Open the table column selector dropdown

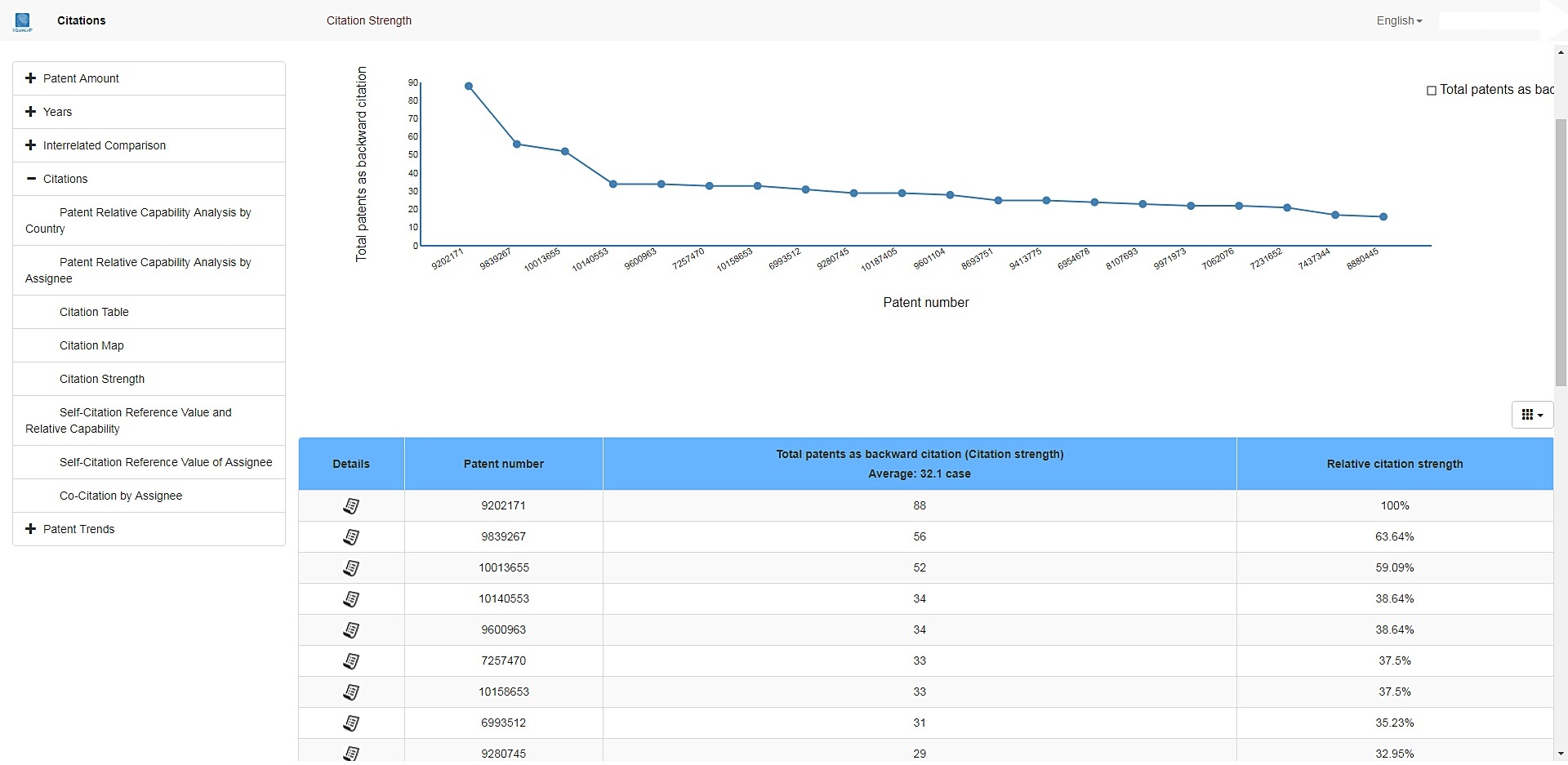tap(1532, 415)
